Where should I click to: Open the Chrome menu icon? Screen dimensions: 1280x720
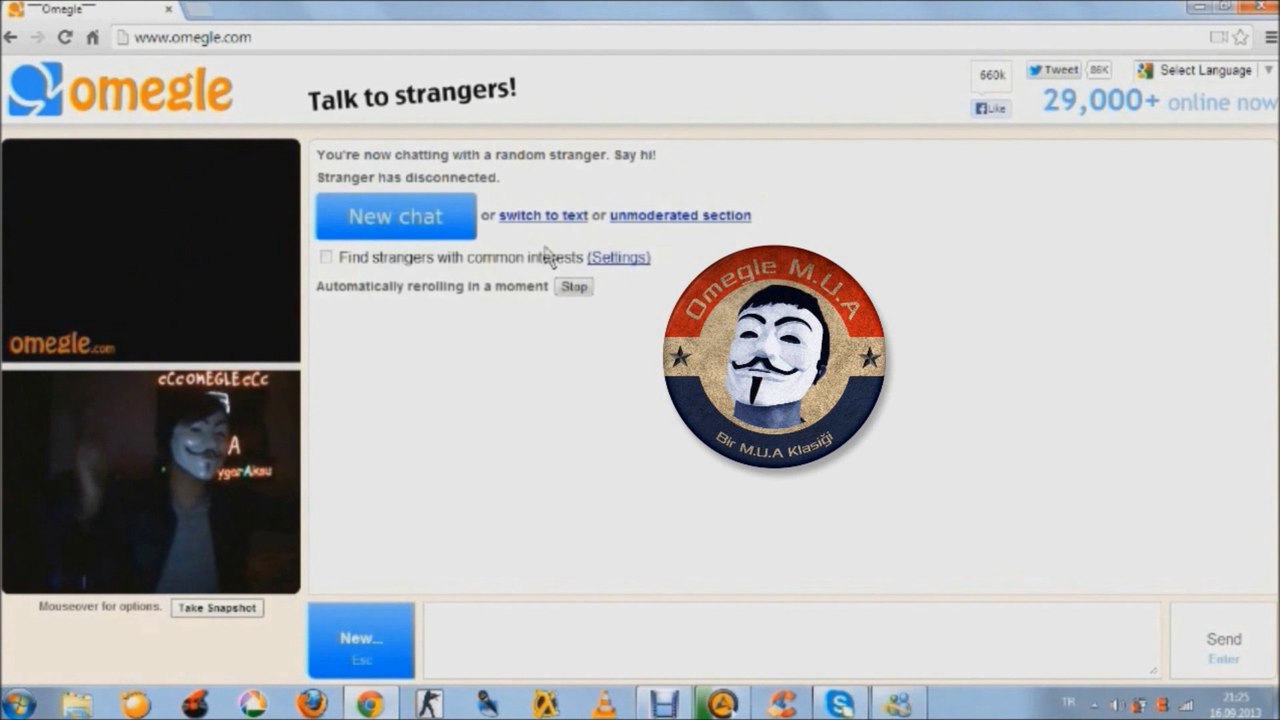tap(1271, 37)
